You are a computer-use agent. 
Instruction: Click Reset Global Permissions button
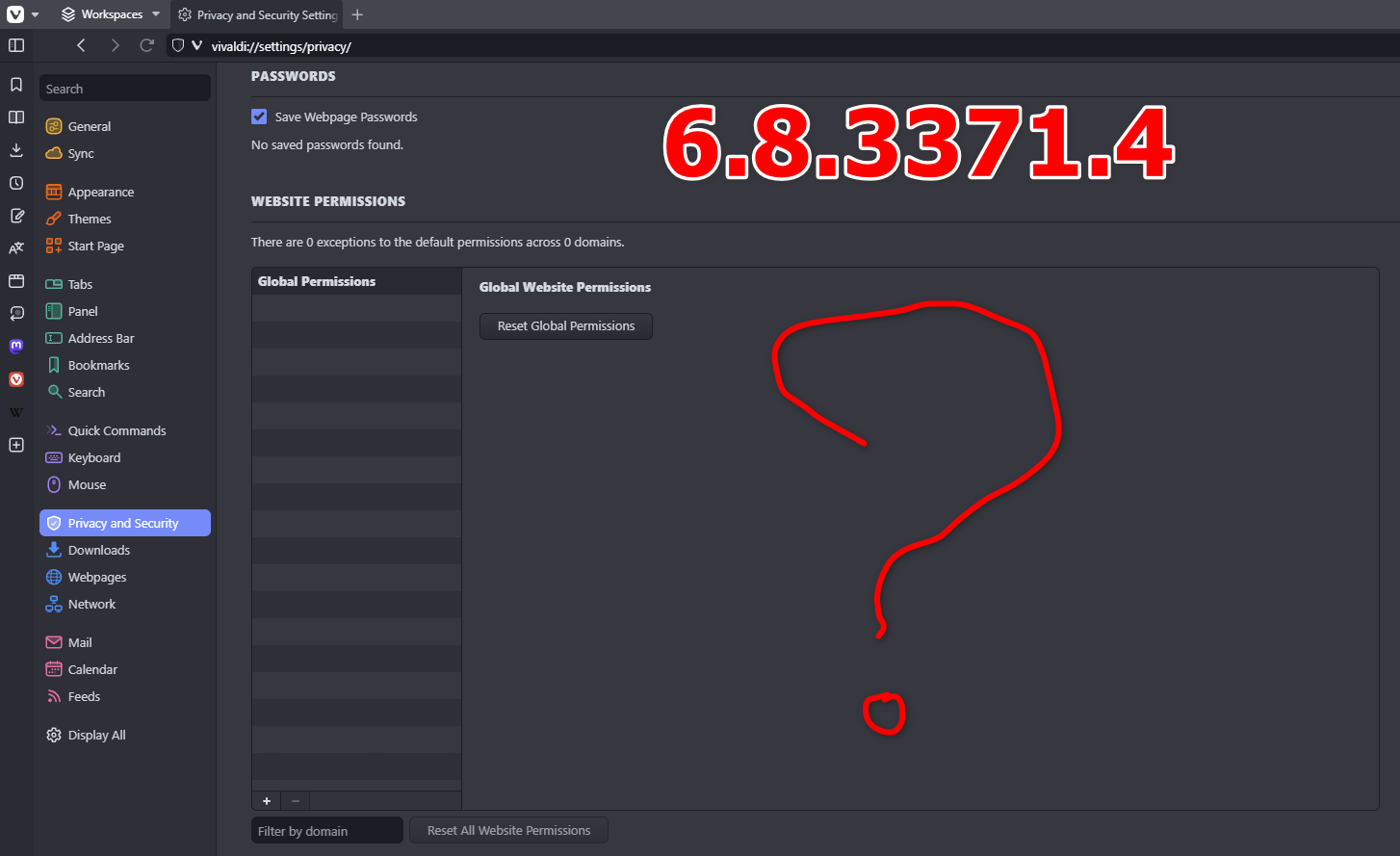pos(566,326)
